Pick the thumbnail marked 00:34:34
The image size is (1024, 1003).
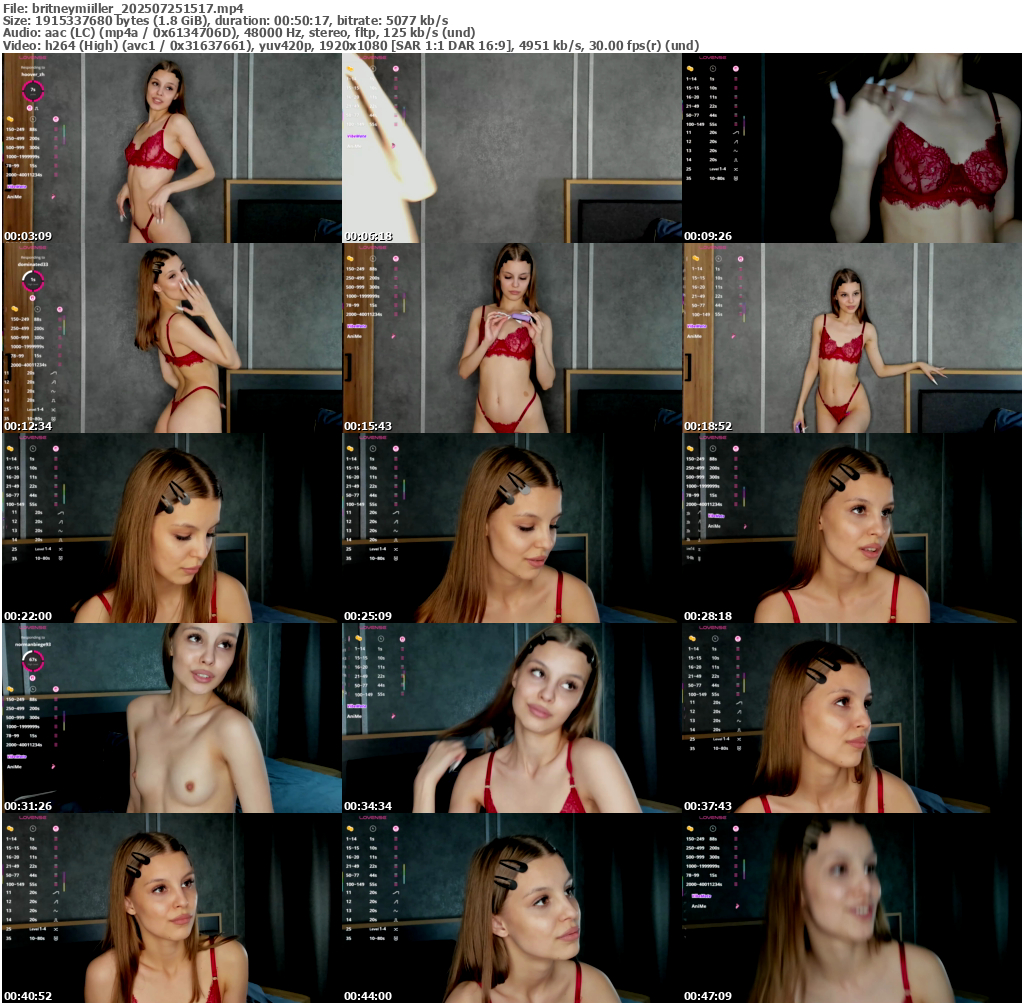pyautogui.click(x=512, y=718)
